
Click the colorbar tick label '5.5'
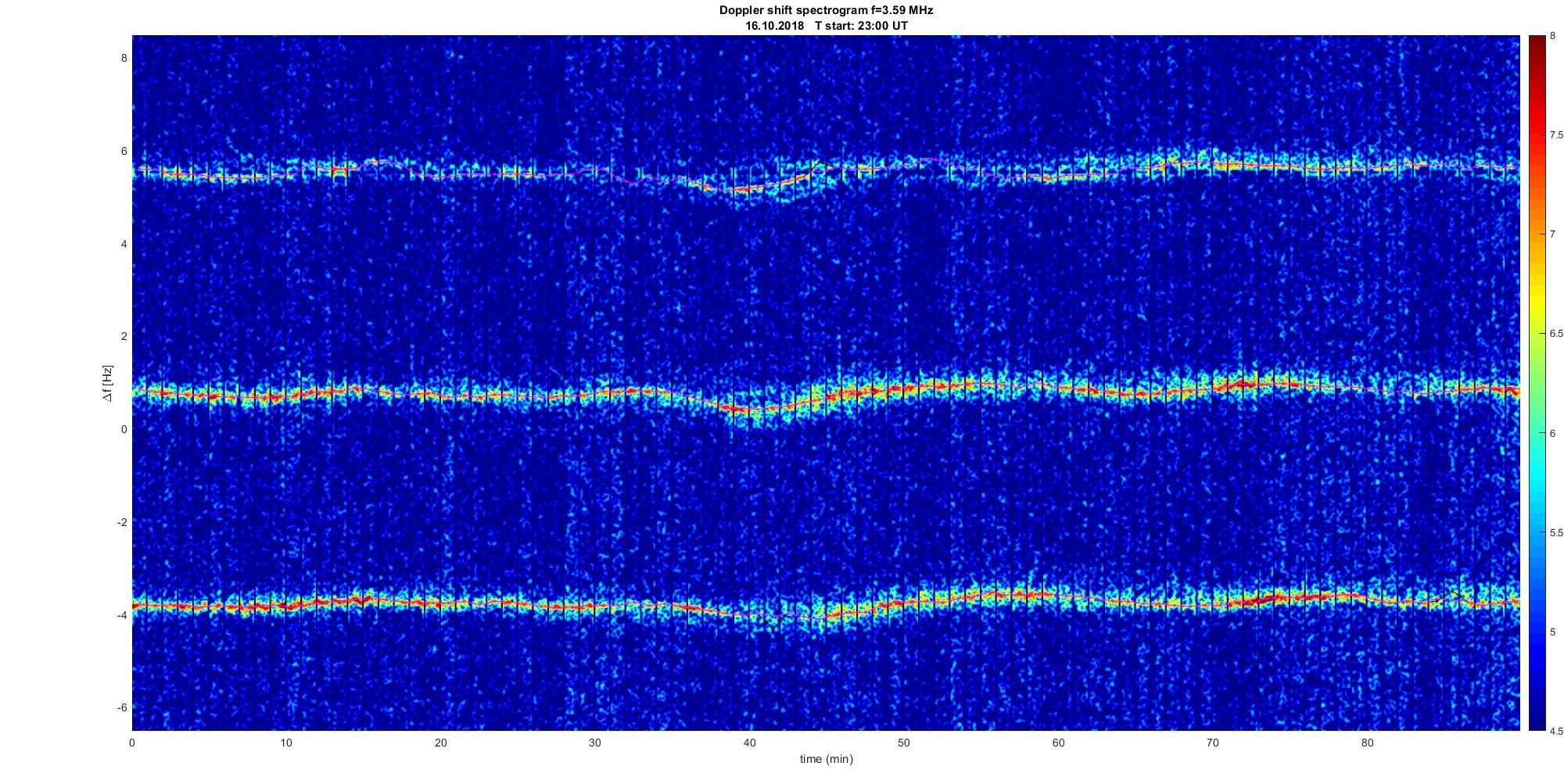click(x=1555, y=532)
